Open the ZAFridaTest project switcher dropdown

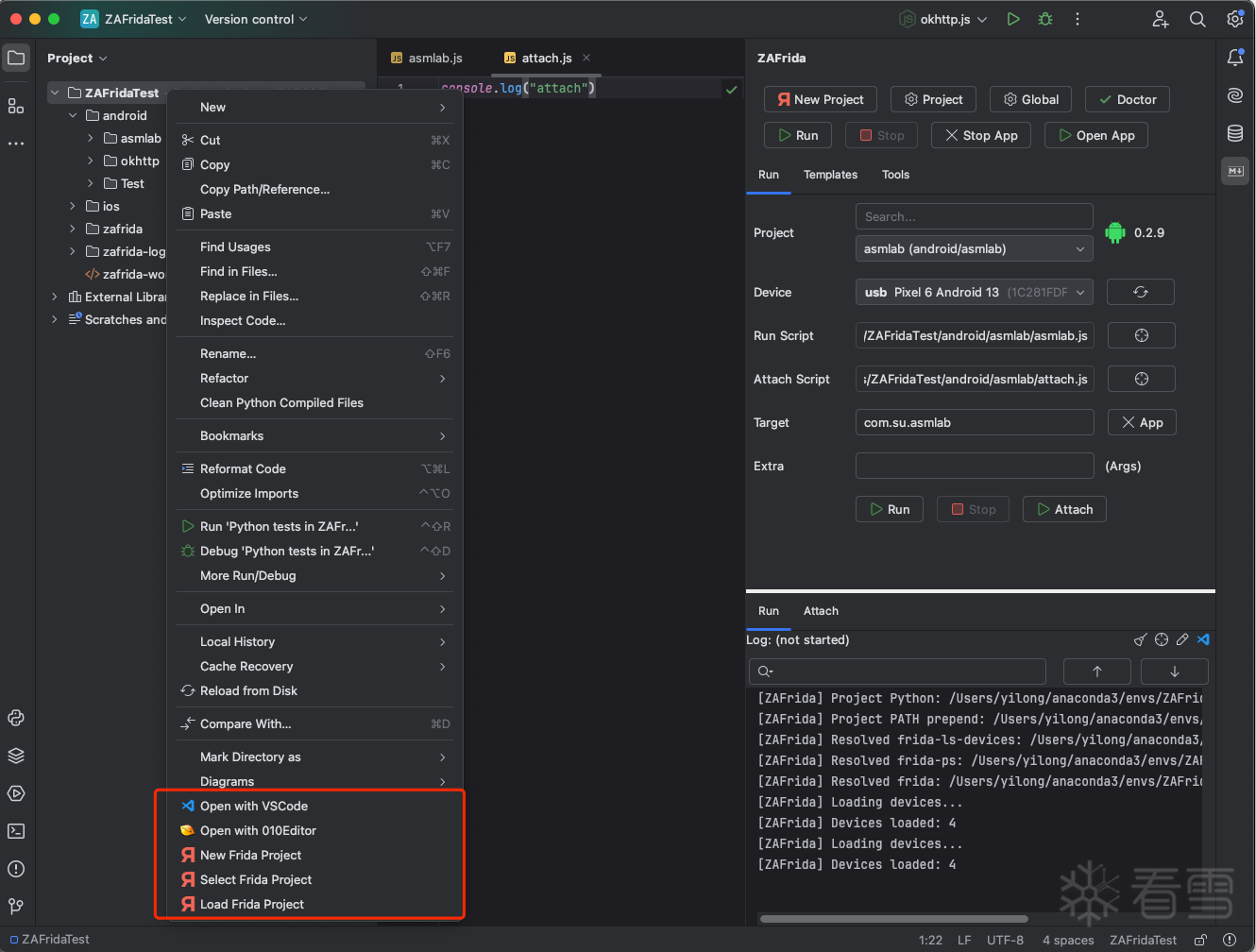point(133,19)
